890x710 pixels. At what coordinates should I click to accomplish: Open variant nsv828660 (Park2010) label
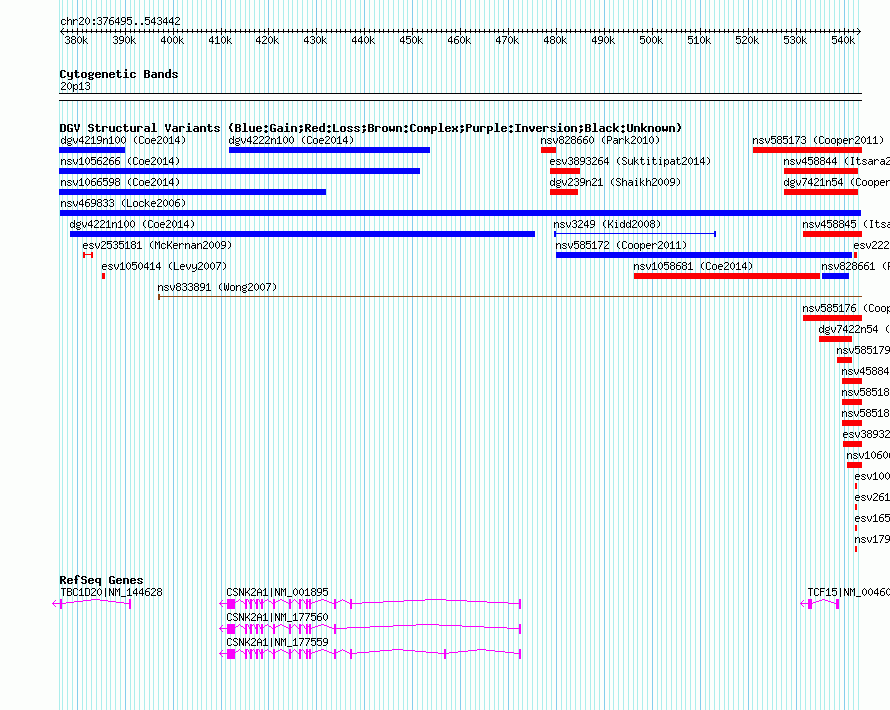[x=600, y=140]
